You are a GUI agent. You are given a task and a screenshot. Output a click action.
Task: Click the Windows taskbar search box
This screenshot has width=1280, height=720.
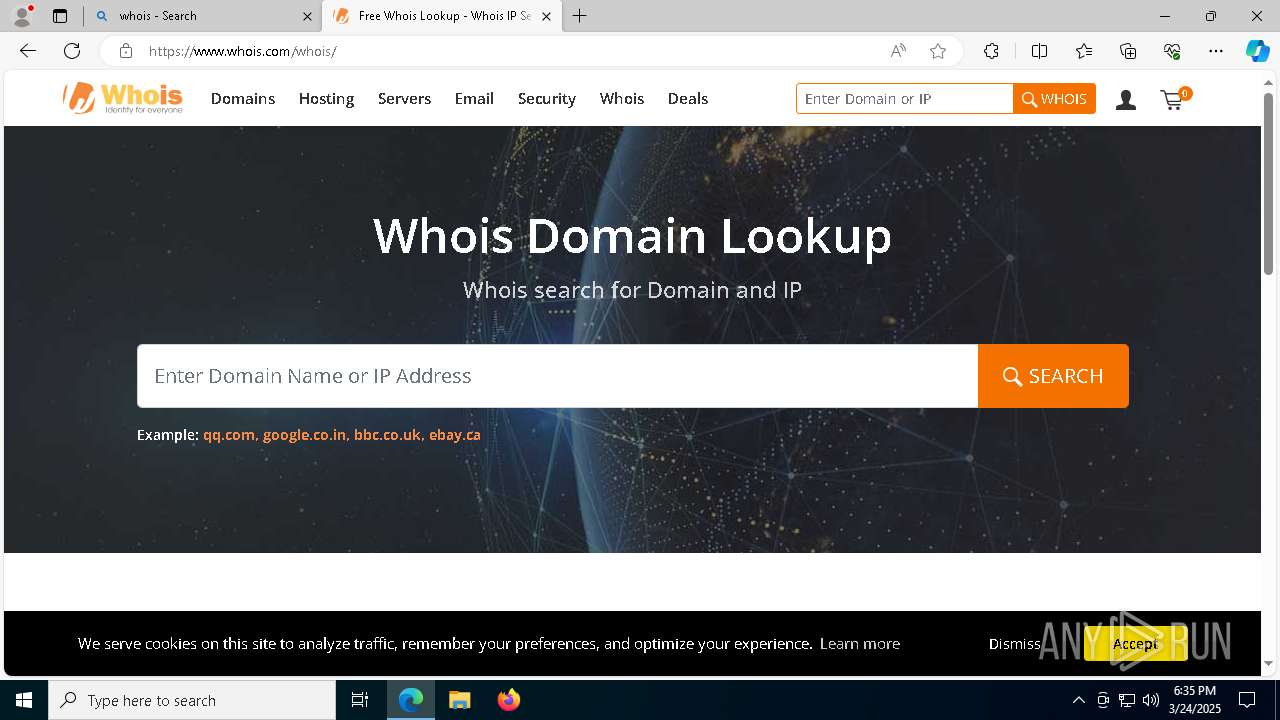(x=192, y=700)
